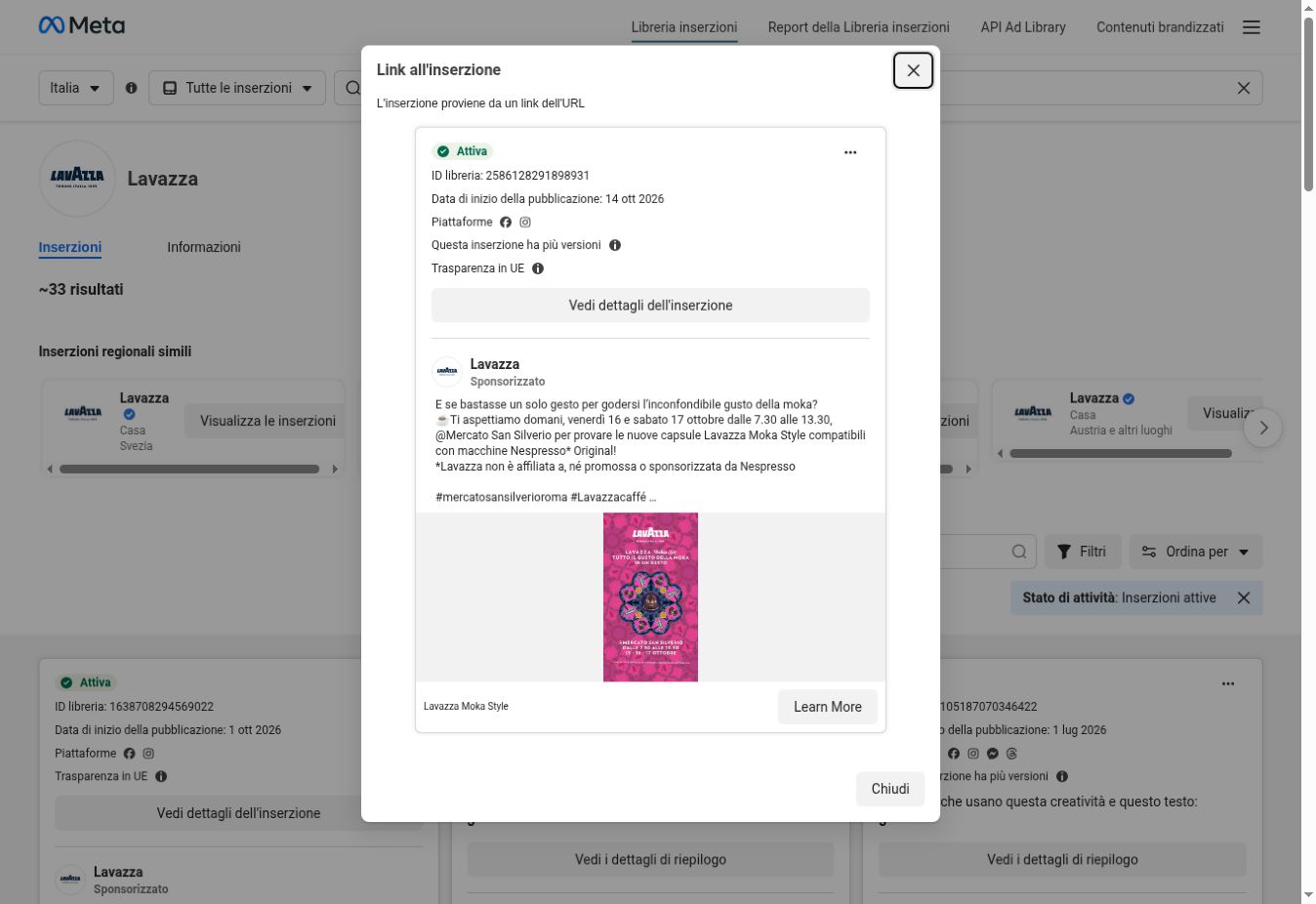Screen dimensions: 1316x904
Task: Click the Instagram platform icon in the dialog
Action: (525, 223)
